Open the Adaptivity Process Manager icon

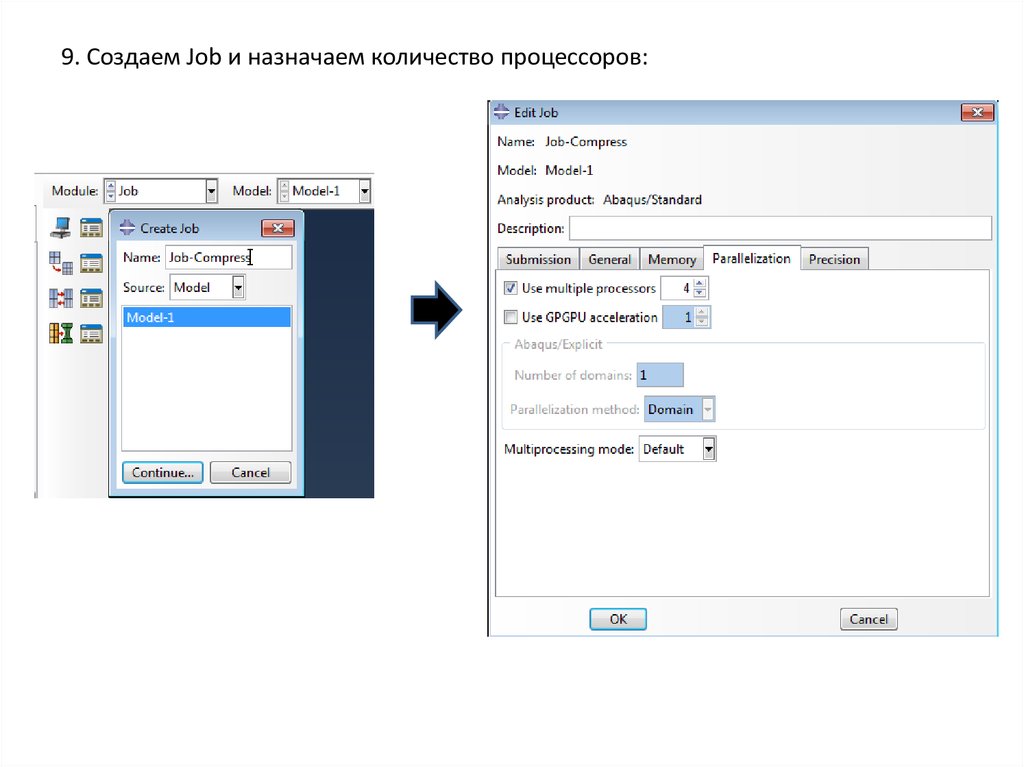tap(91, 263)
